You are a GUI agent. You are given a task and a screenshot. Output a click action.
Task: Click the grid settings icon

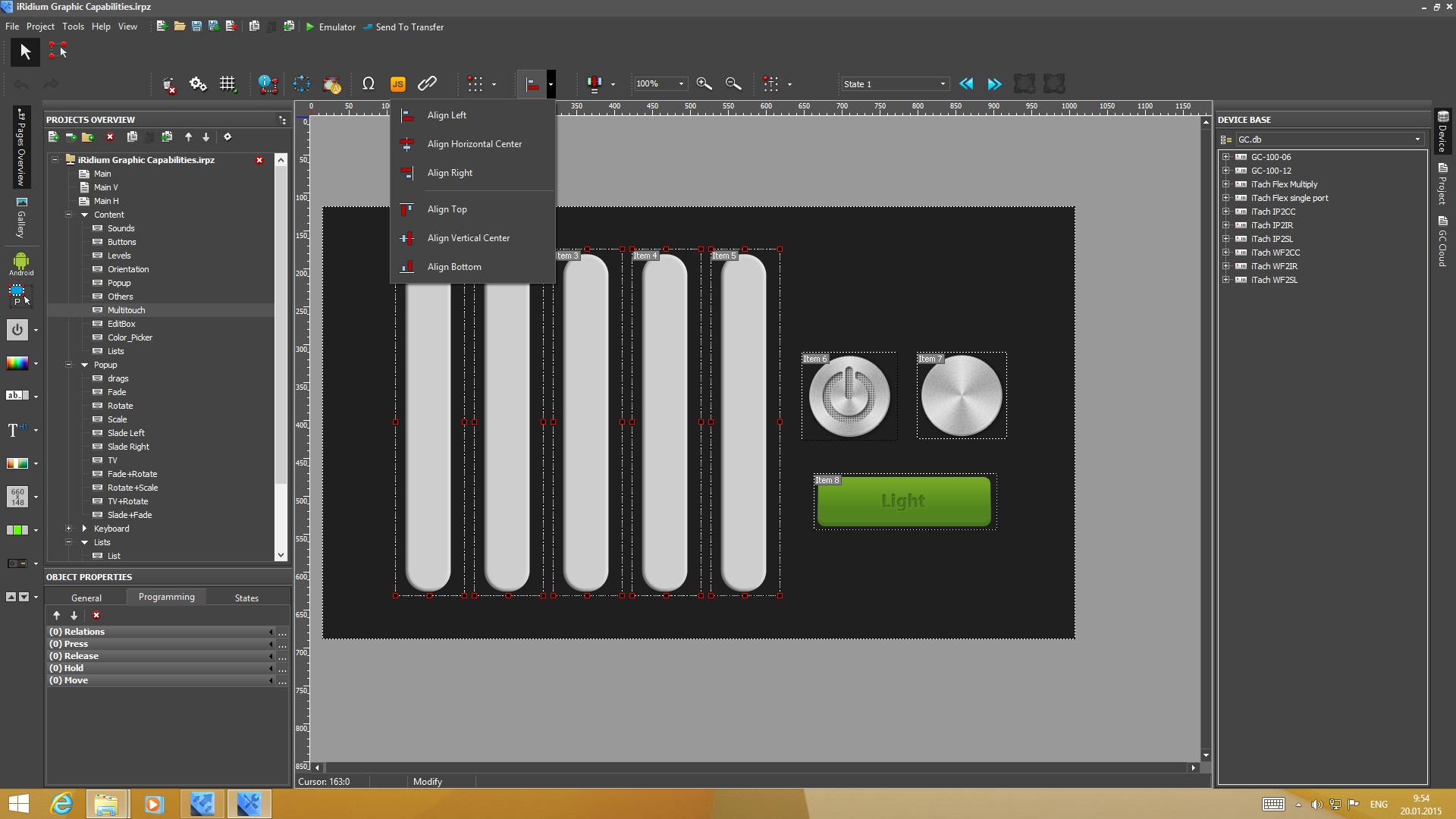pyautogui.click(x=227, y=84)
